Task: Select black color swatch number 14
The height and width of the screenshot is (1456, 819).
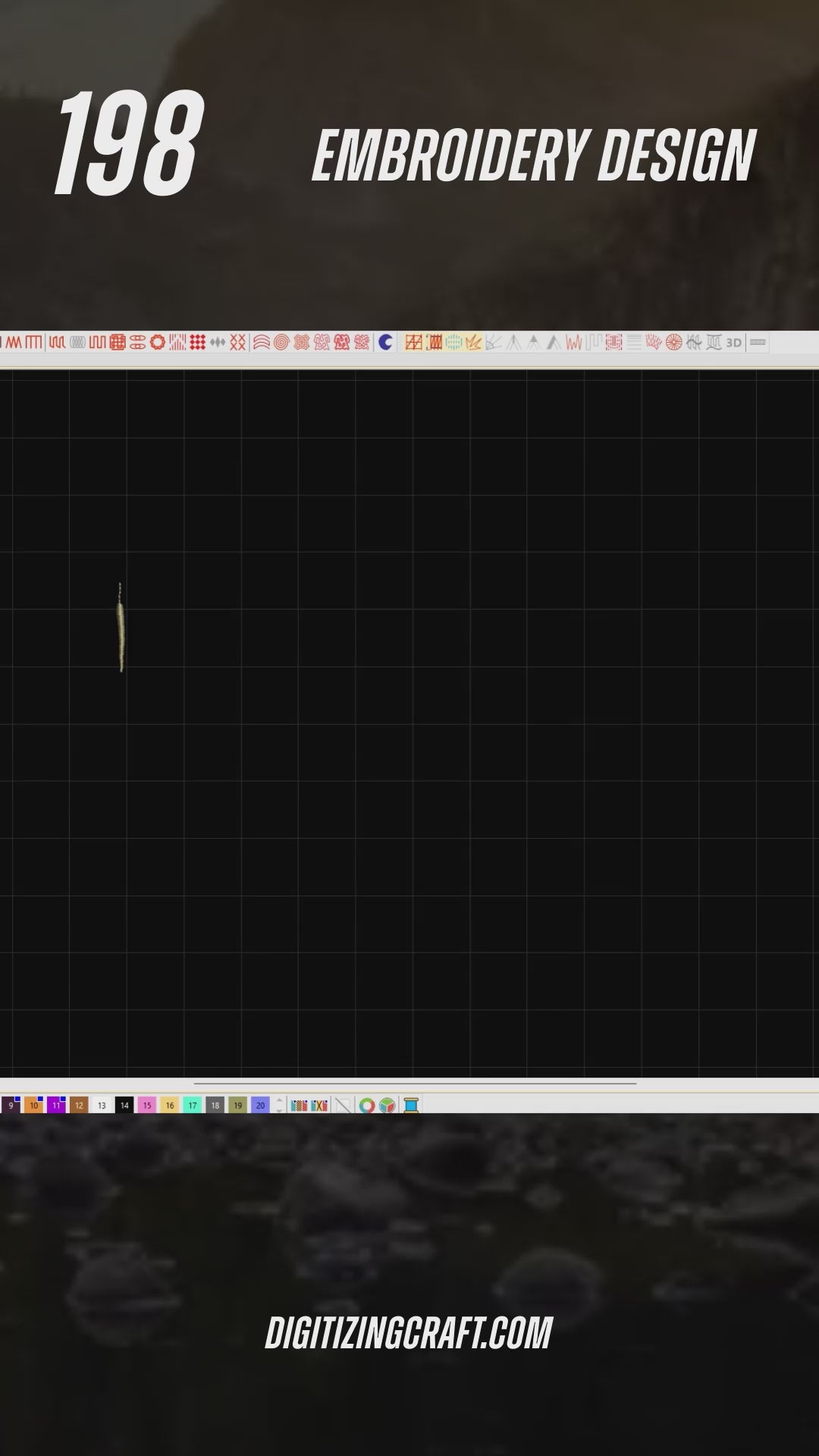Action: pyautogui.click(x=124, y=1106)
